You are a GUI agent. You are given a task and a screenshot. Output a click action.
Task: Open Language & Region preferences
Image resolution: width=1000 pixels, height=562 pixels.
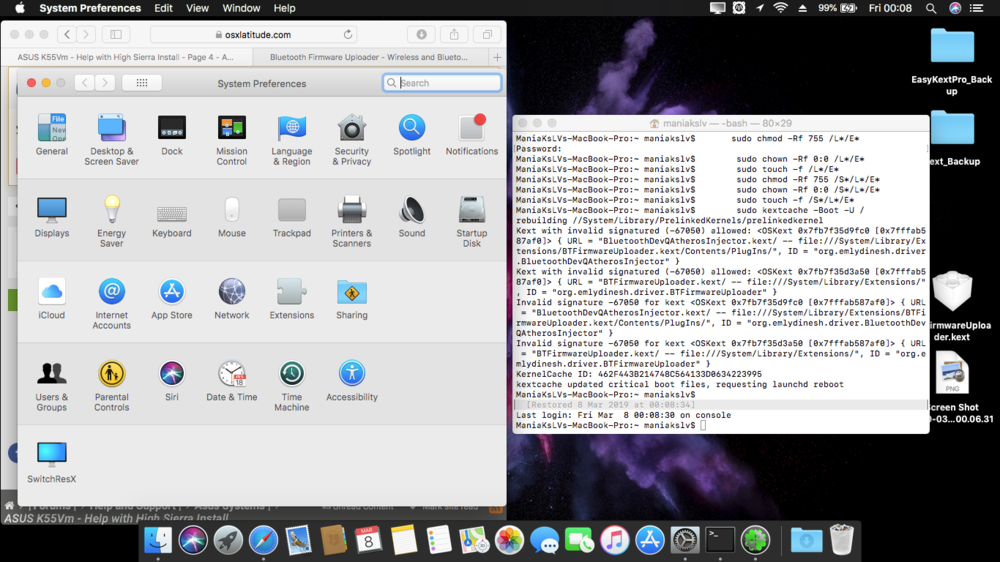point(291,140)
